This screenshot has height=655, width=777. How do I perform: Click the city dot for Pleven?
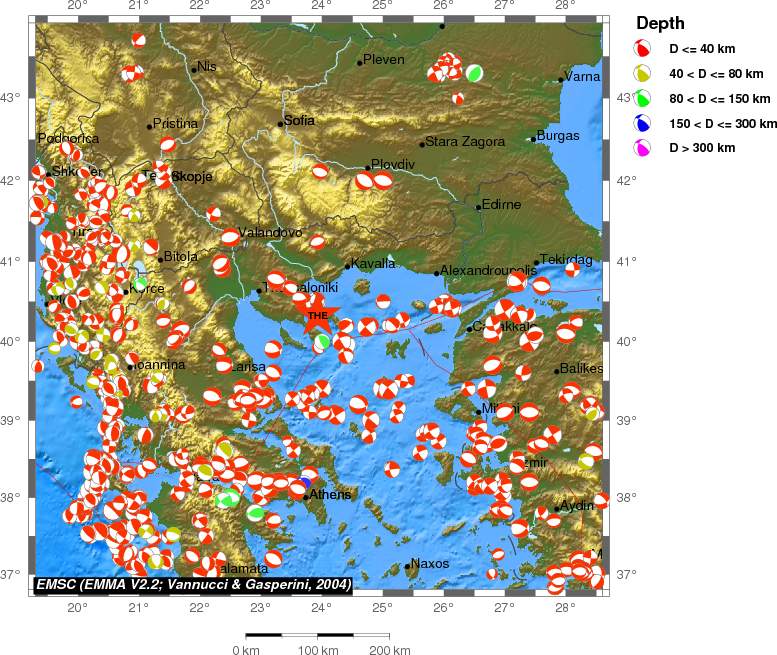[360, 63]
